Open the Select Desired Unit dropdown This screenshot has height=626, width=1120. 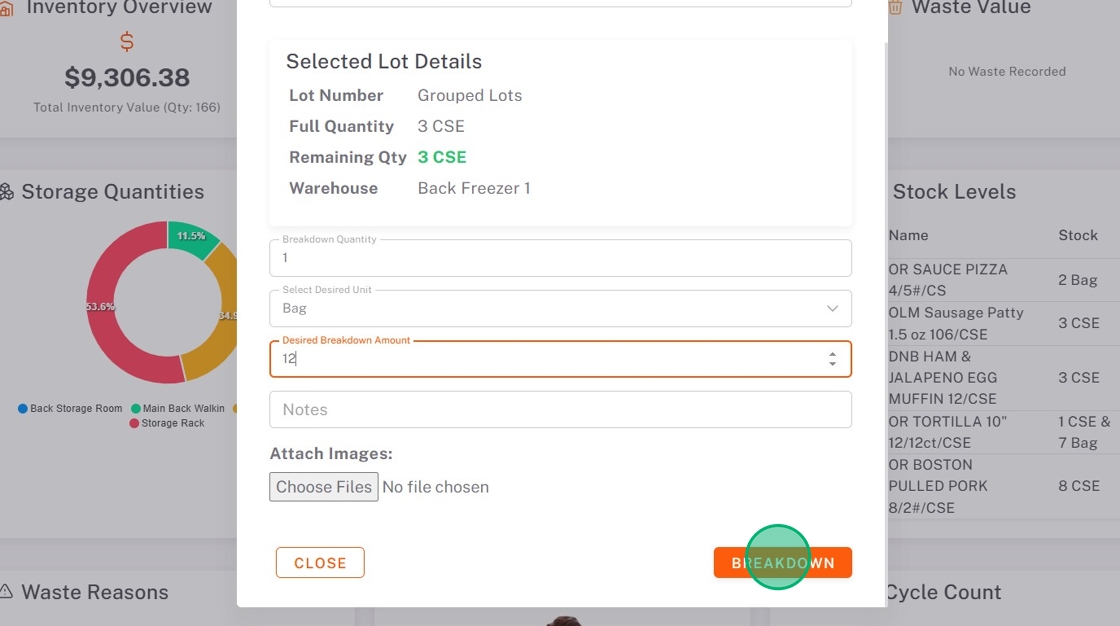[560, 309]
